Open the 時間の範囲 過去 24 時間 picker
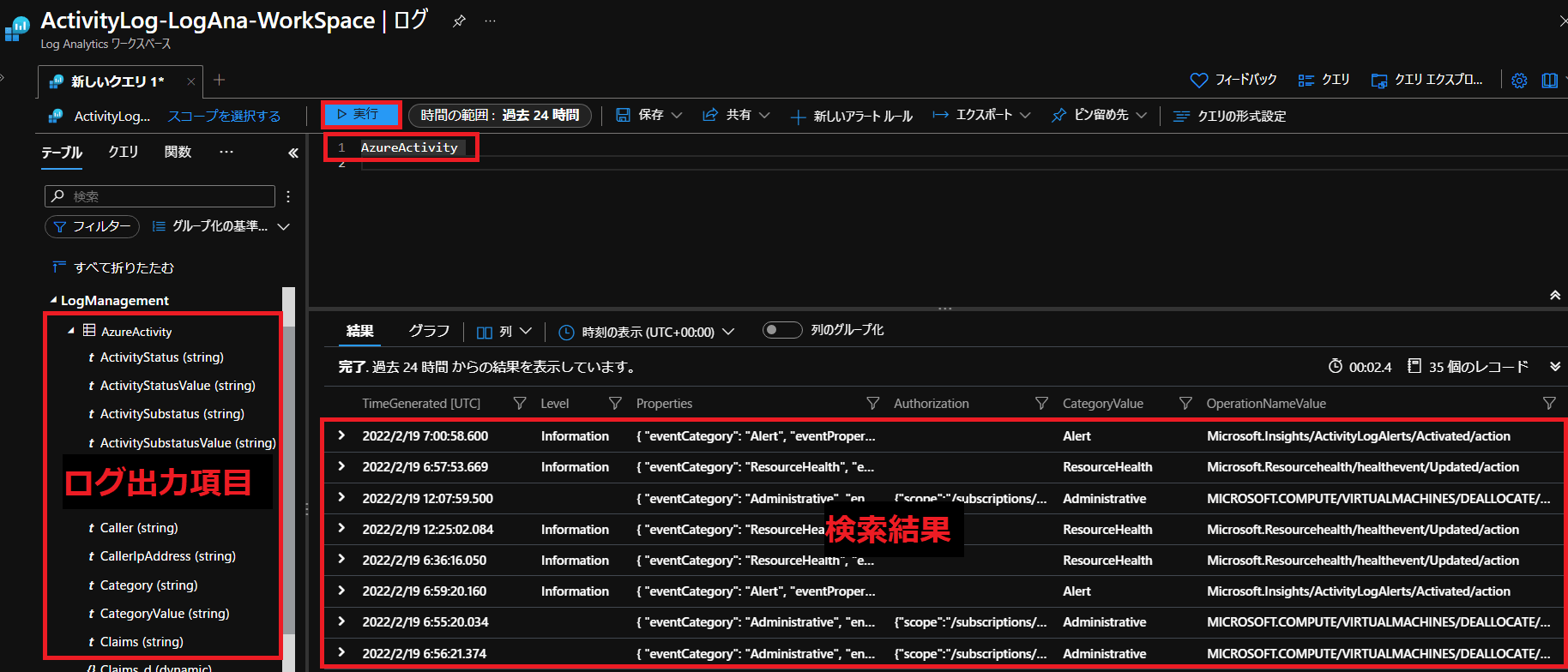Image resolution: width=1568 pixels, height=672 pixels. pyautogui.click(x=500, y=115)
